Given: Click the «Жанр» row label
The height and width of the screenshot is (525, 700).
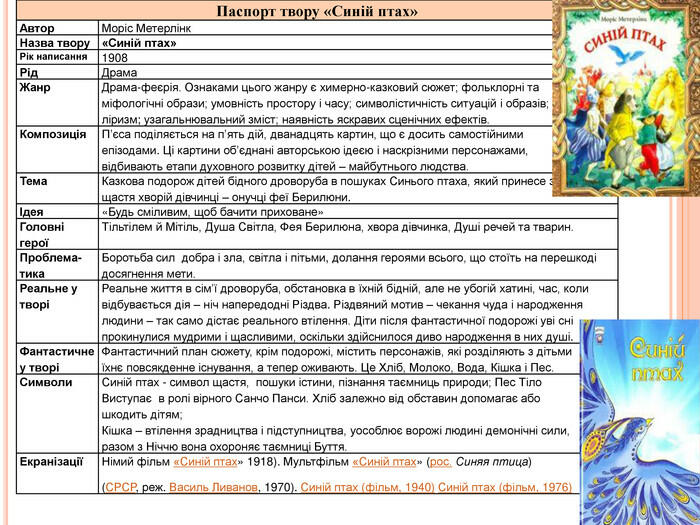Looking at the screenshot, I should coord(35,87).
